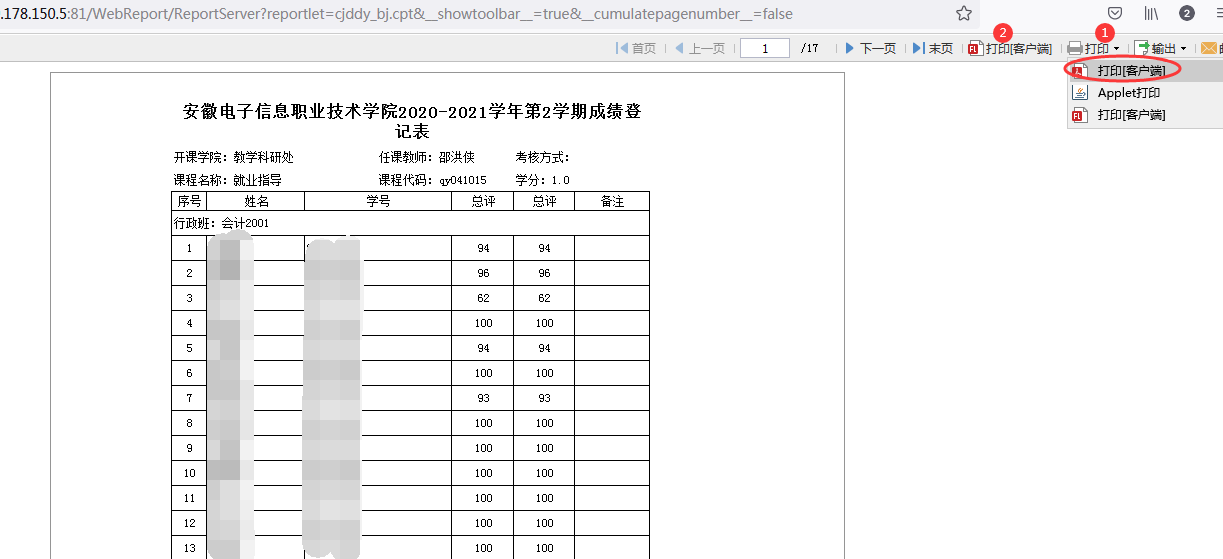This screenshot has width=1223, height=559.
Task: Expand the 打印 print dropdown
Action: pyautogui.click(x=1093, y=48)
